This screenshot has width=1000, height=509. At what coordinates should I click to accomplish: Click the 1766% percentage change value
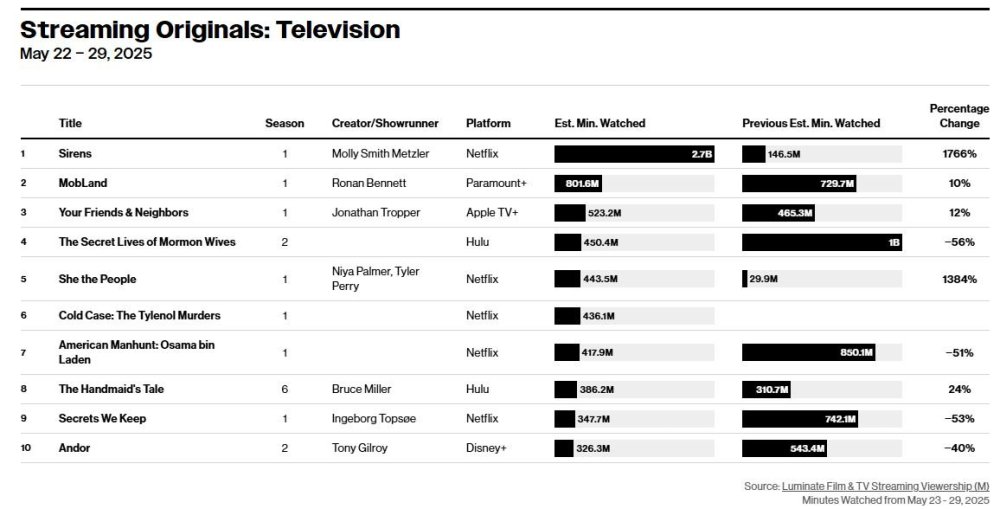coord(959,154)
